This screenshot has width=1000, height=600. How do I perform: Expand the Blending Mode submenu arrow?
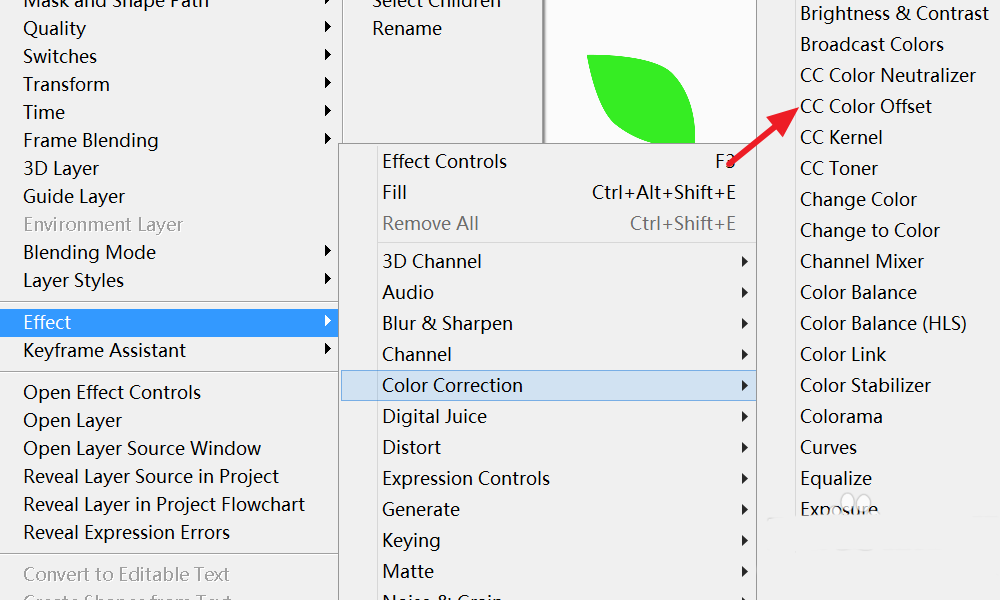328,252
